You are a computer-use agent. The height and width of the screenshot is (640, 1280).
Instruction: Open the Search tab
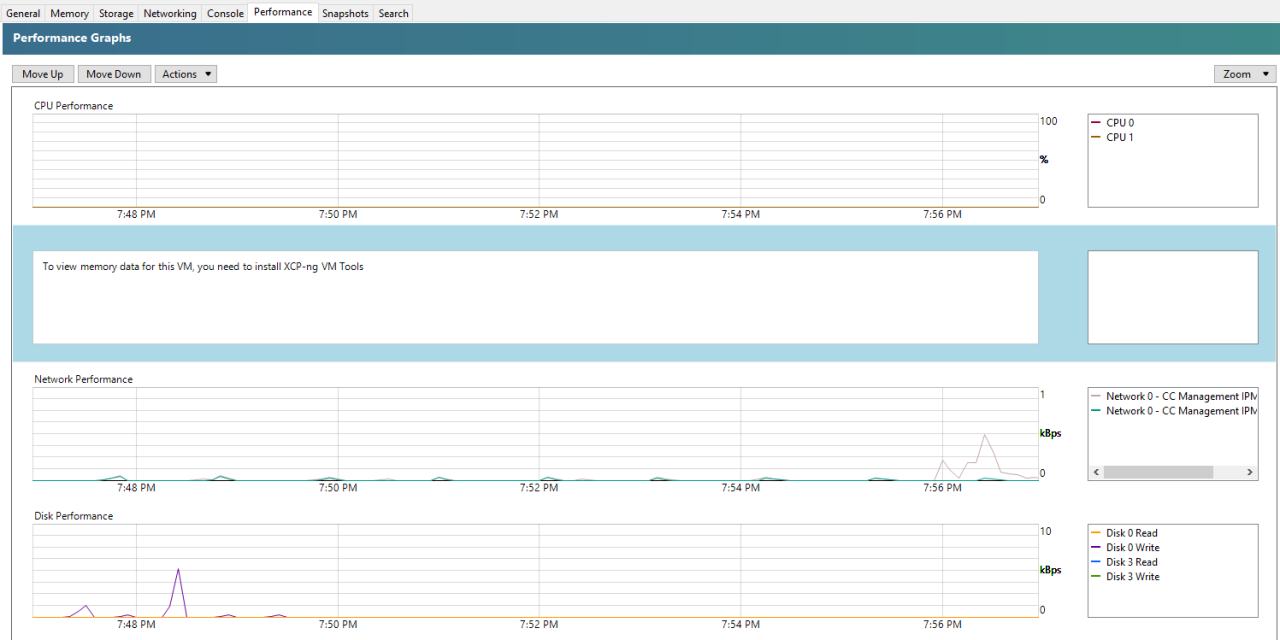pos(393,13)
